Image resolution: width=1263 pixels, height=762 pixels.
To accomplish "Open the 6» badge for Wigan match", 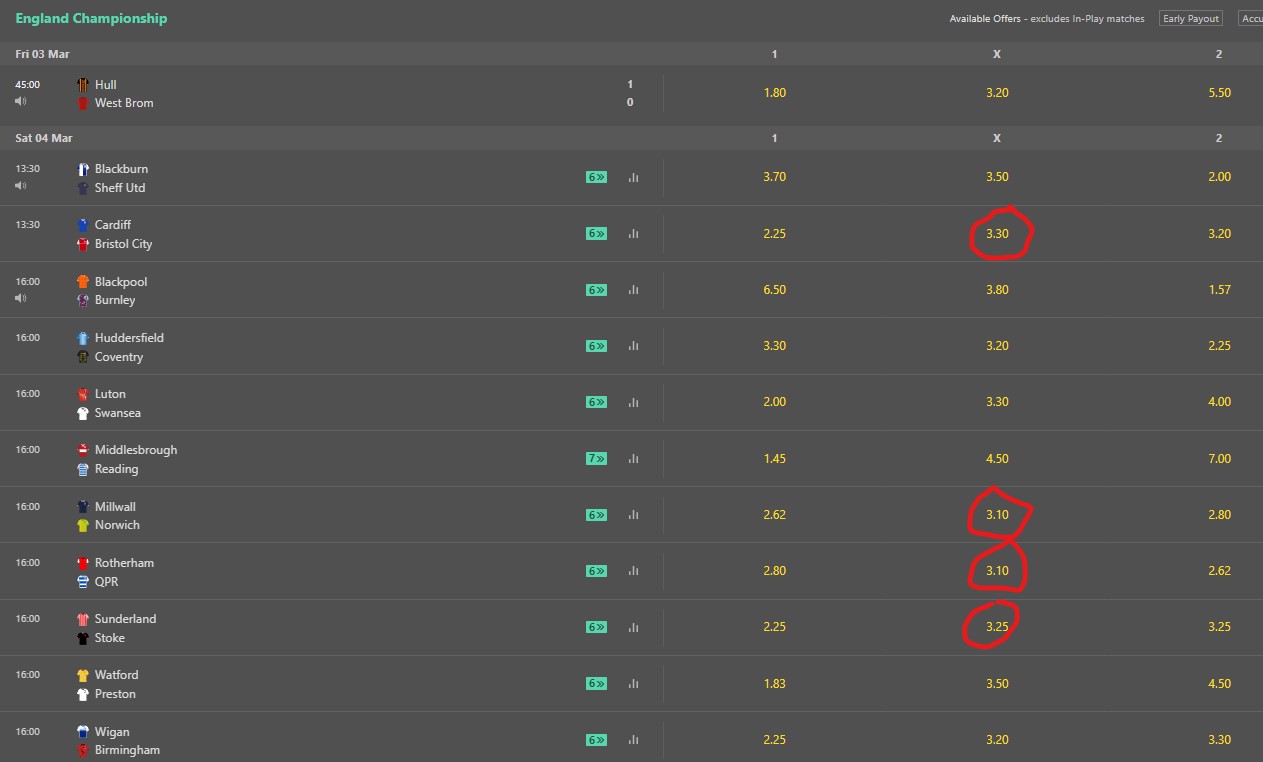I will pyautogui.click(x=596, y=740).
